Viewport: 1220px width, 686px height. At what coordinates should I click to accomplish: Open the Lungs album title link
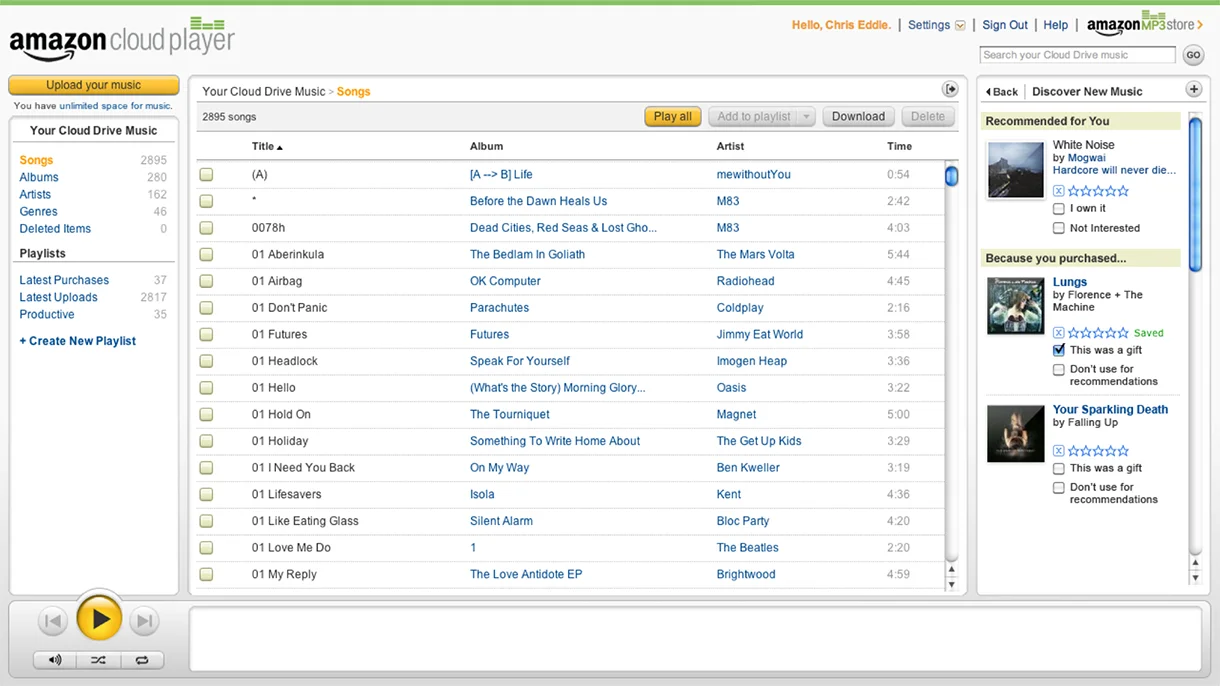pos(1070,282)
